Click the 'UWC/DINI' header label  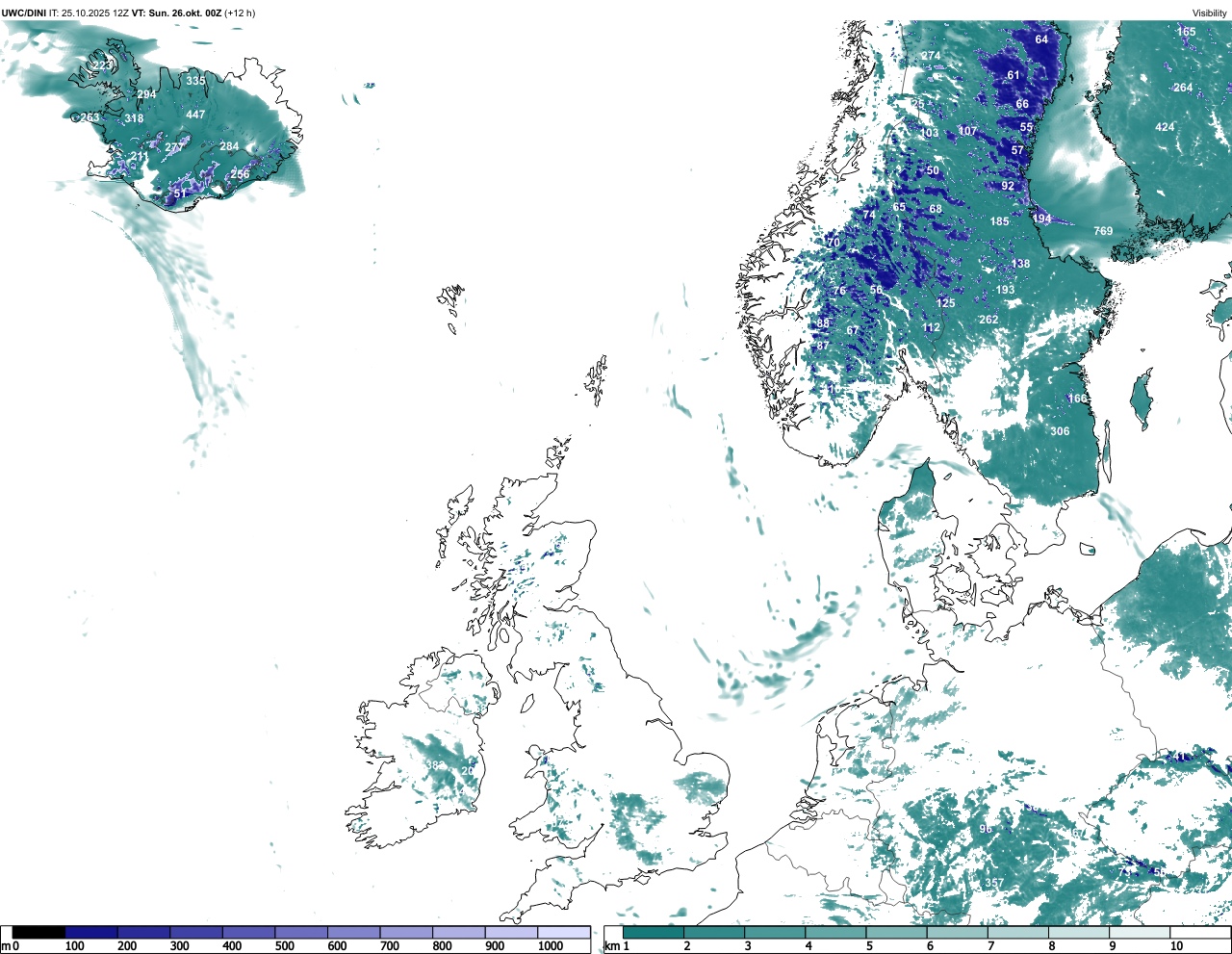(24, 13)
